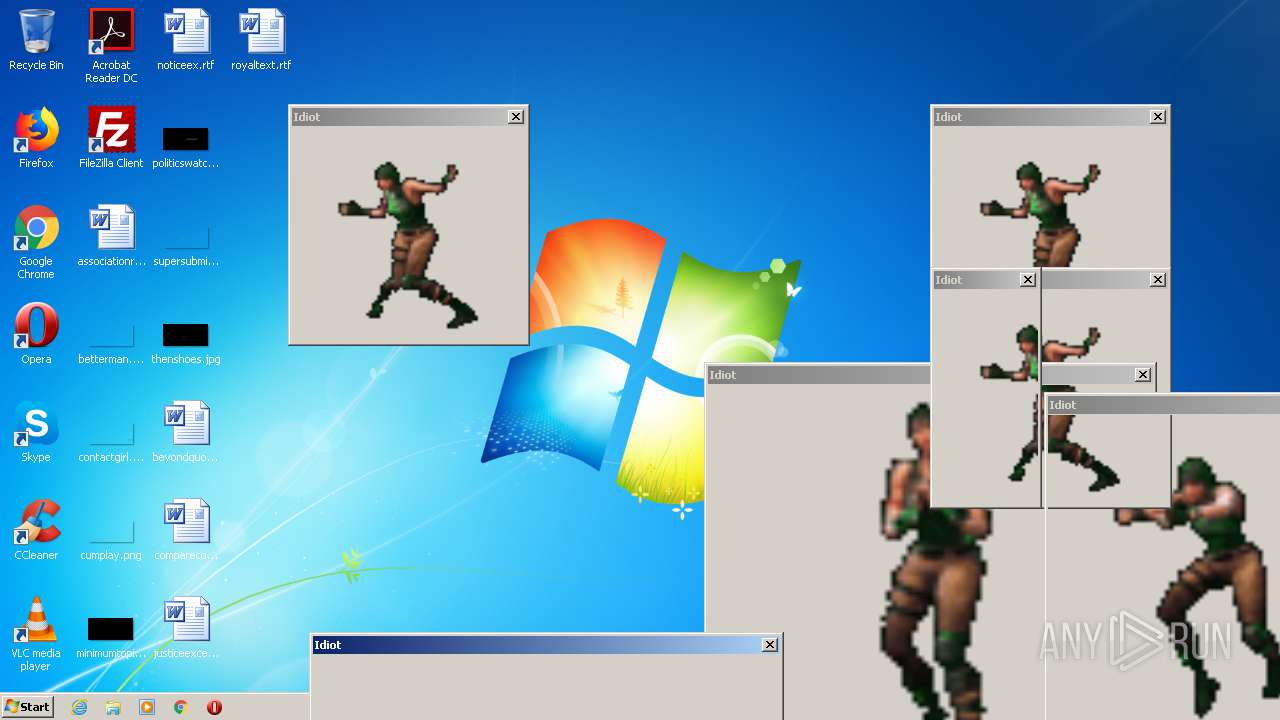
Task: Open the Start menu
Action: click(x=27, y=707)
